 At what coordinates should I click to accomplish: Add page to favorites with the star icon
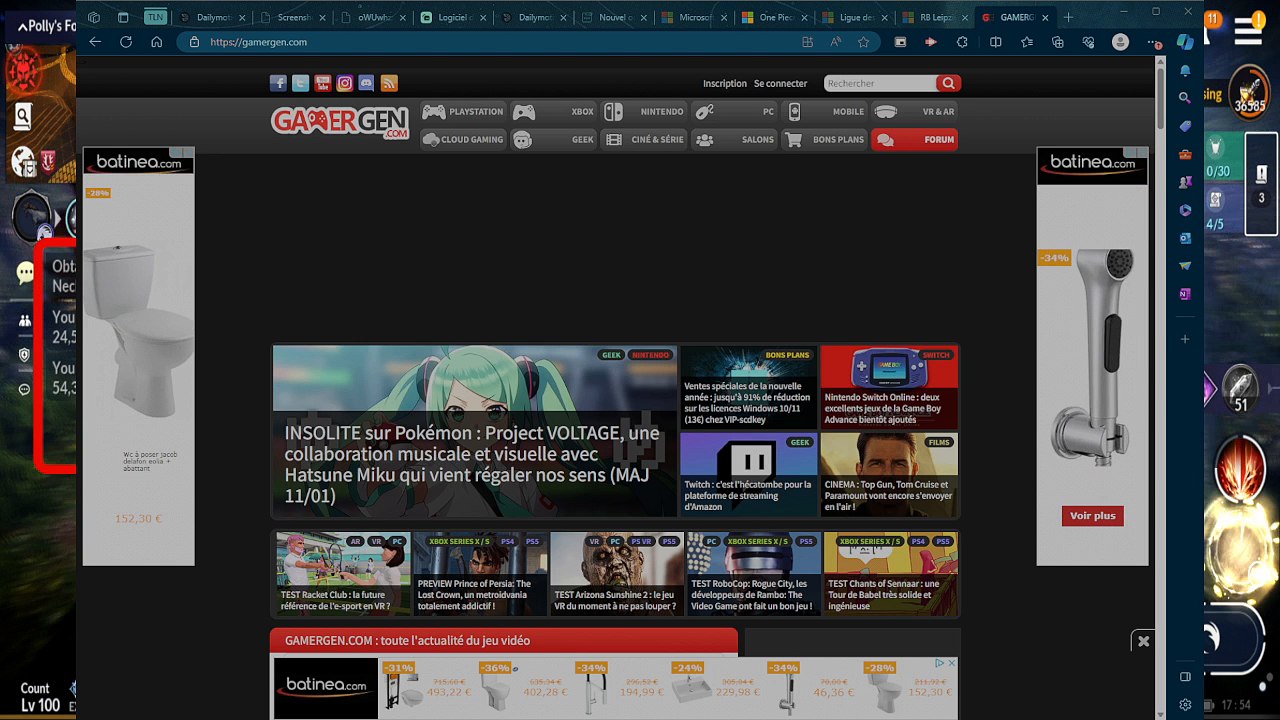point(863,42)
